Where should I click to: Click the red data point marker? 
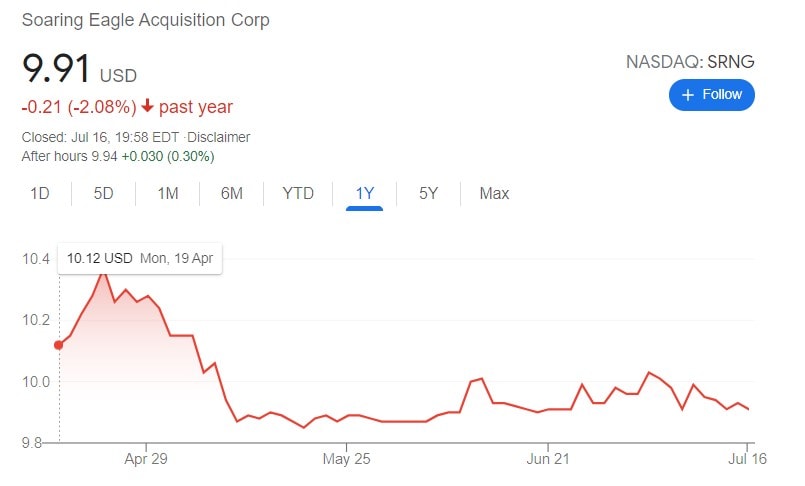pyautogui.click(x=59, y=345)
